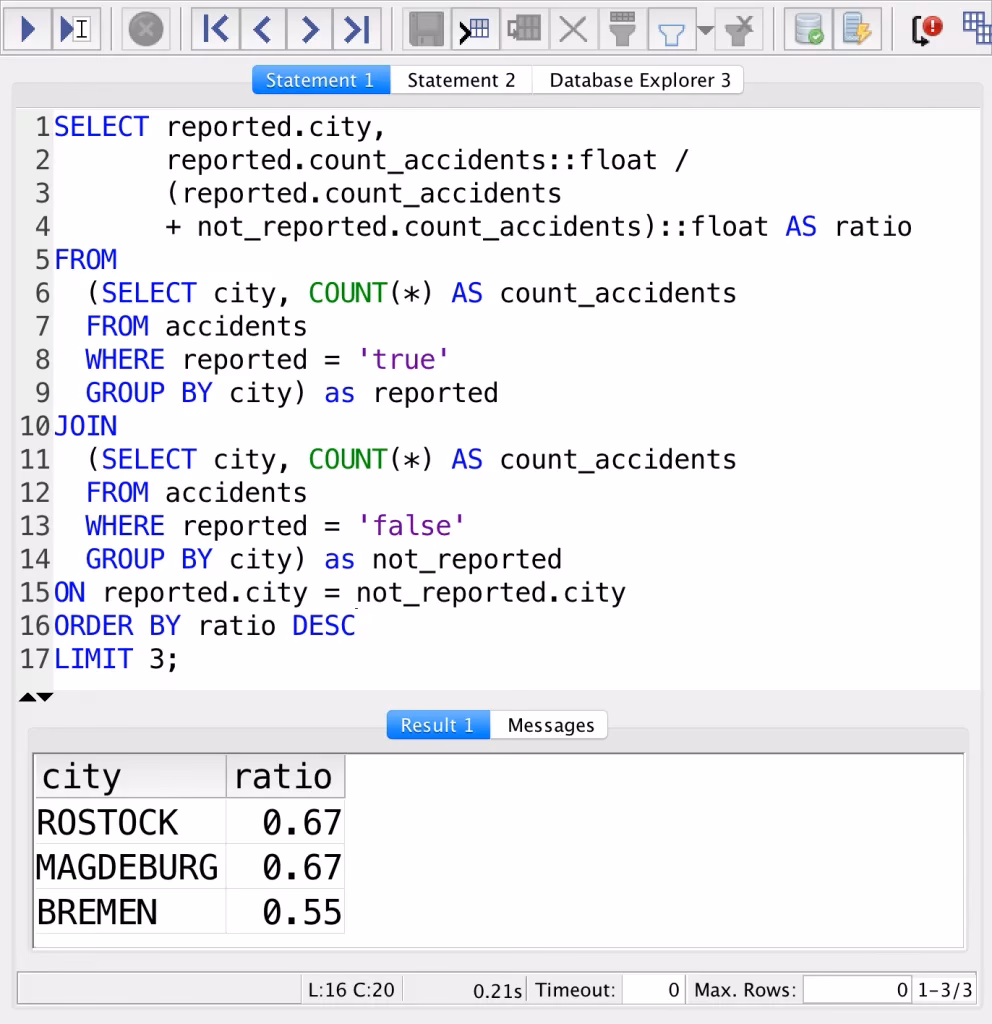The image size is (992, 1024).
Task: Commit the current transaction
Action: click(x=807, y=29)
